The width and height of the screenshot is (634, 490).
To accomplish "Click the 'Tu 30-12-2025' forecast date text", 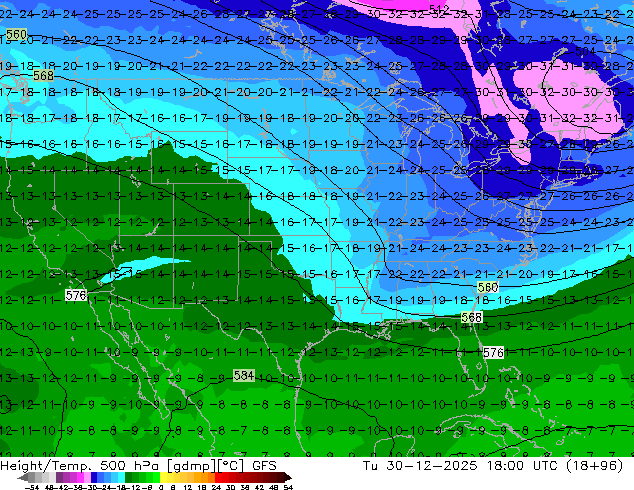I will click(420, 466).
